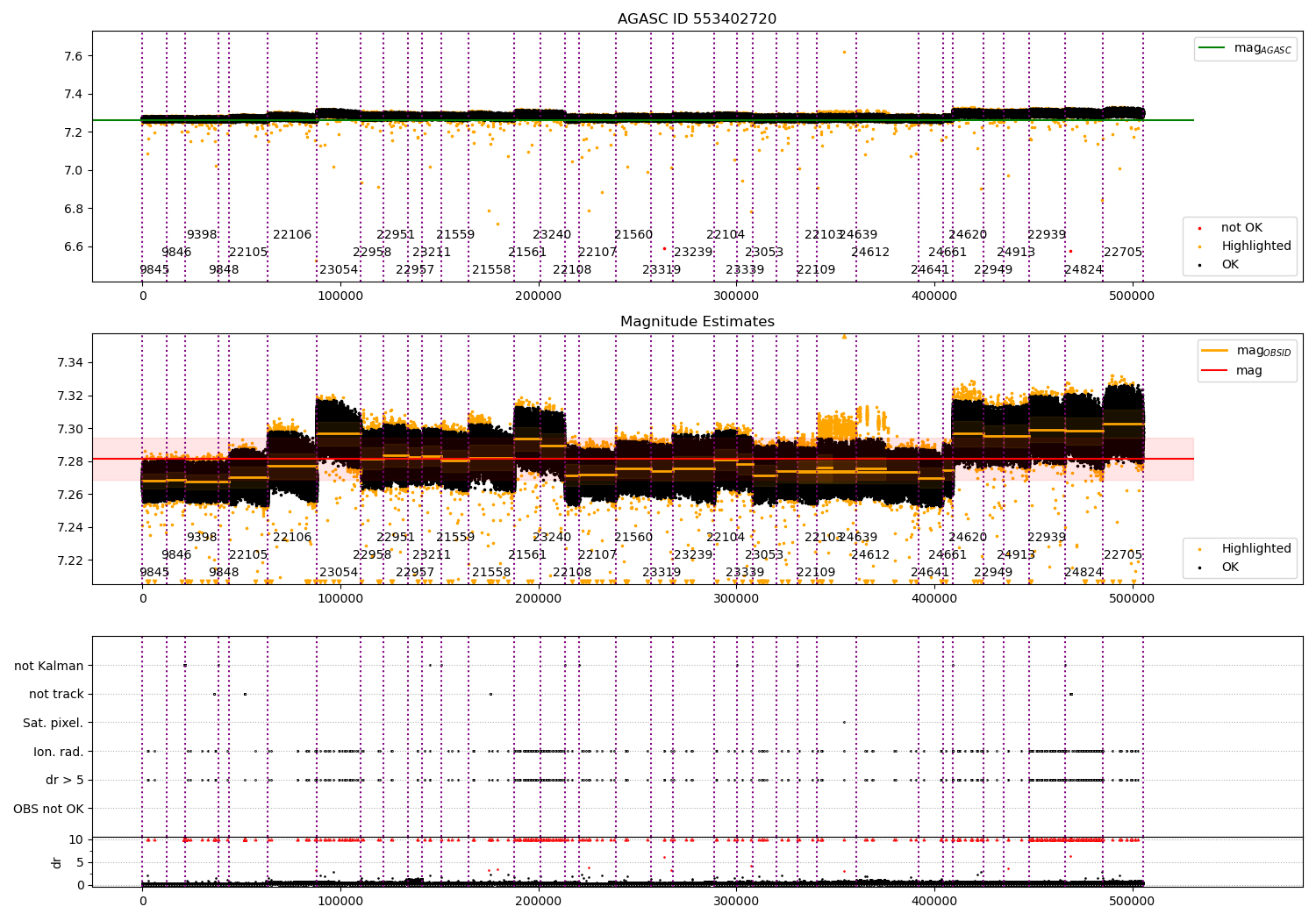Click obsid 23211 in Magnitude Estimates plot

(432, 555)
